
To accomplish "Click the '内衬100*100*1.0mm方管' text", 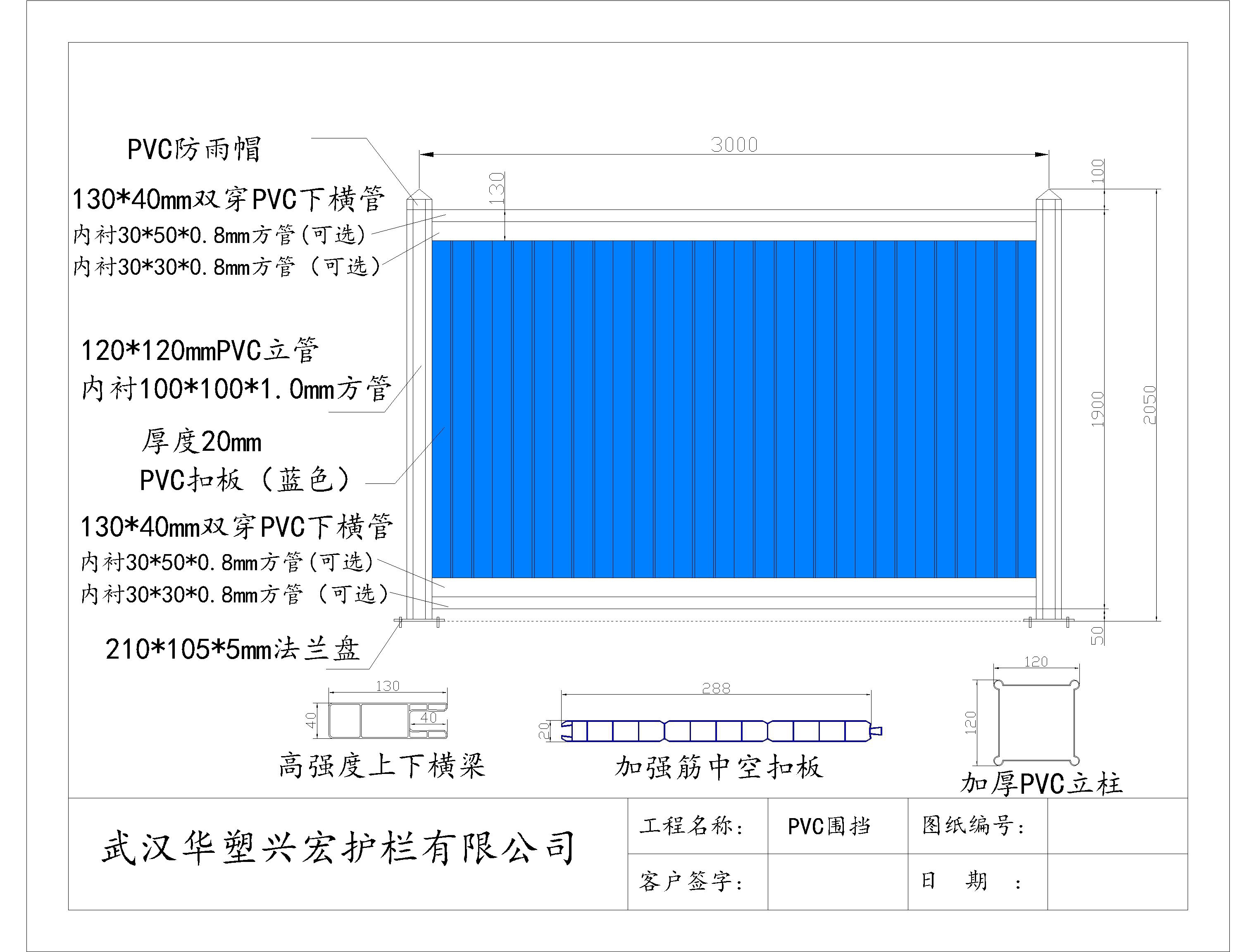I will point(237,389).
